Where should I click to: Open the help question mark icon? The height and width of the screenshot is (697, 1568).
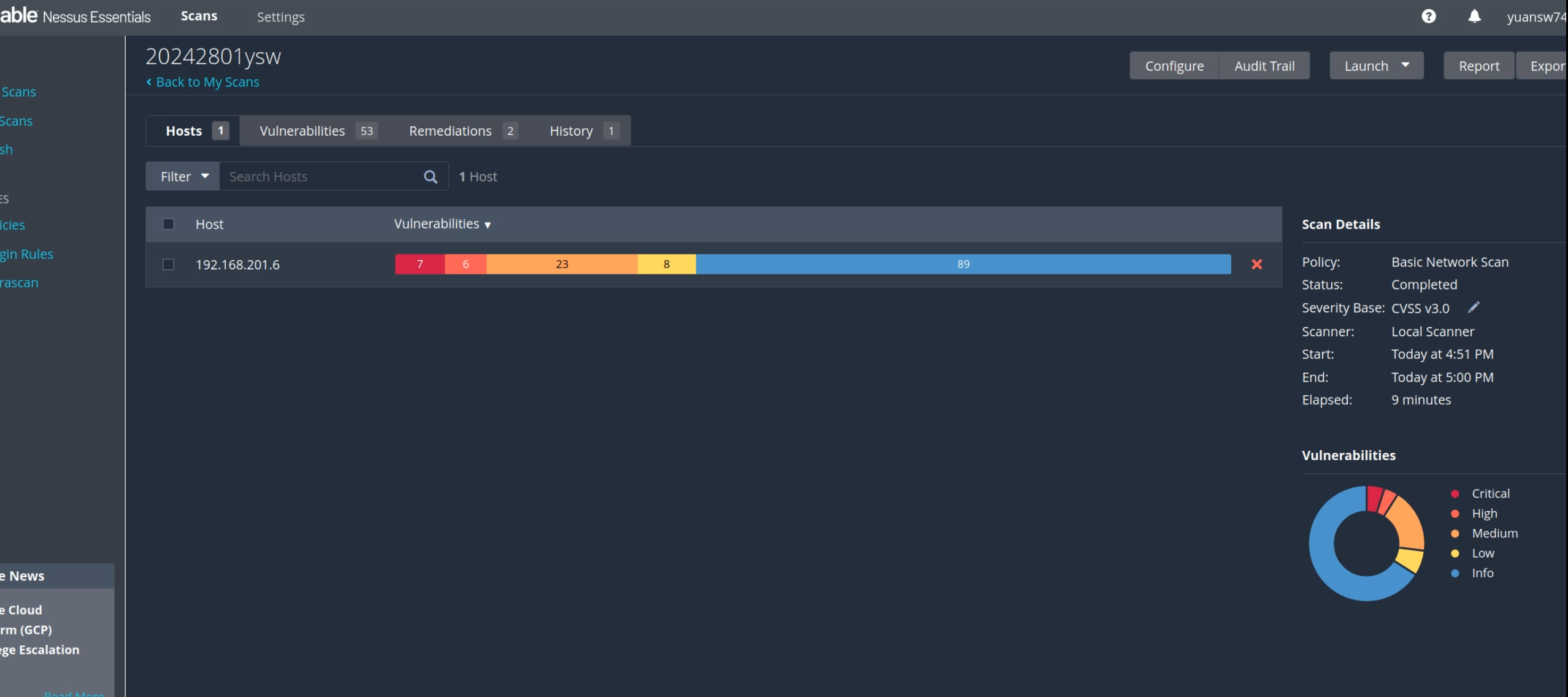1429,17
